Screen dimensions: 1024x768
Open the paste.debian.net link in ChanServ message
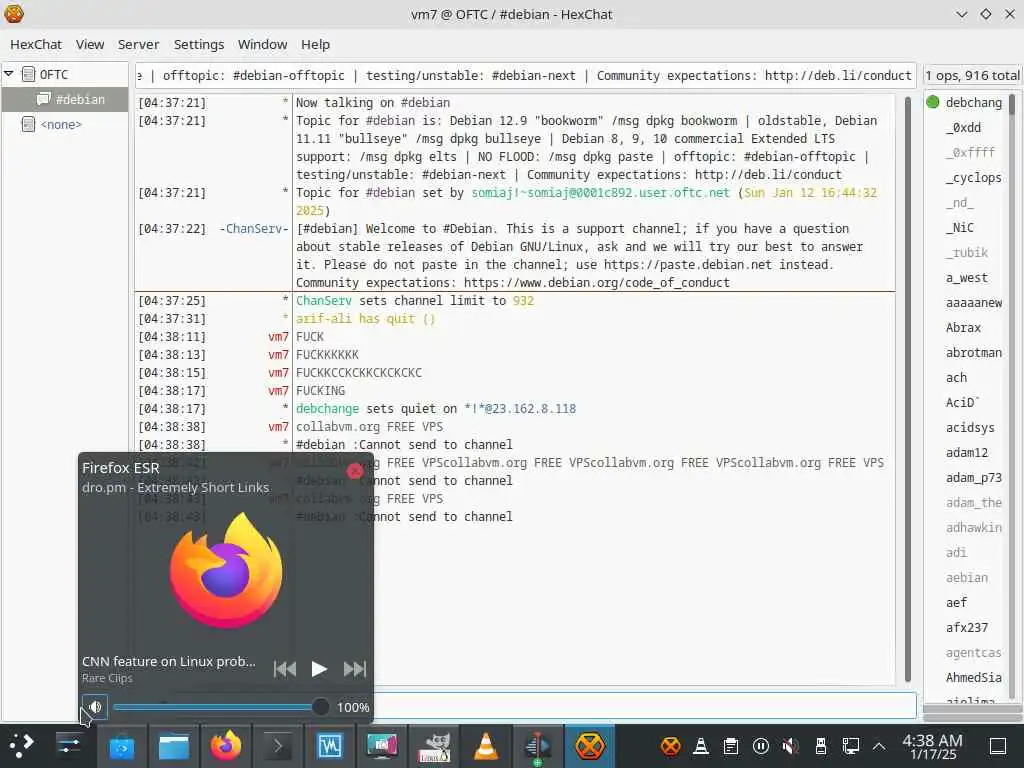coord(688,264)
